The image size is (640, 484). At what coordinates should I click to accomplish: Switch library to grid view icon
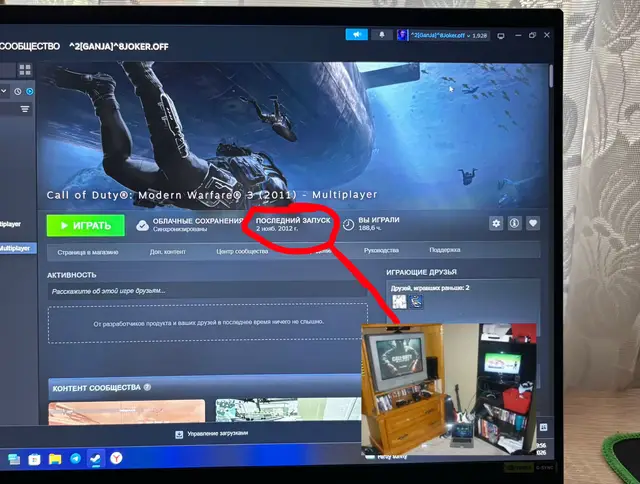pyautogui.click(x=25, y=70)
